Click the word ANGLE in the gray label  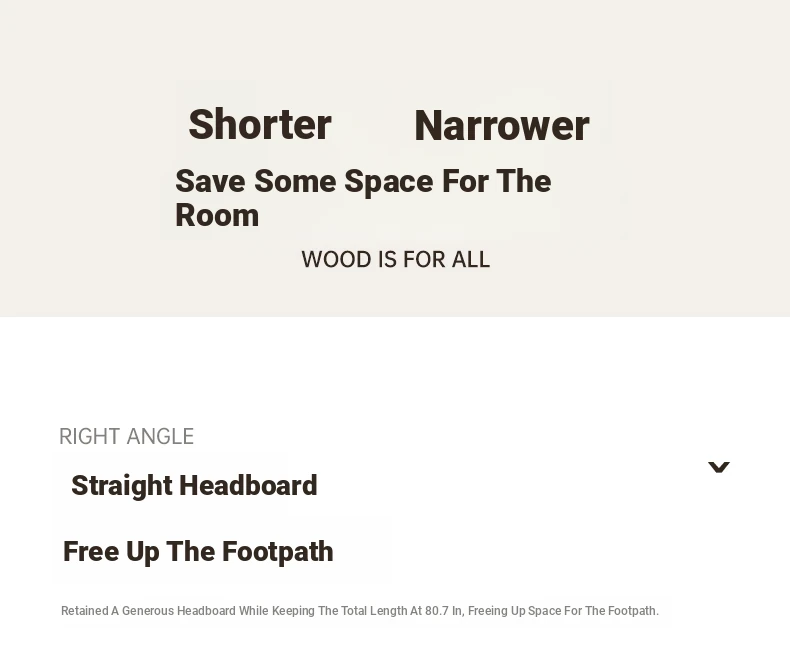[160, 436]
